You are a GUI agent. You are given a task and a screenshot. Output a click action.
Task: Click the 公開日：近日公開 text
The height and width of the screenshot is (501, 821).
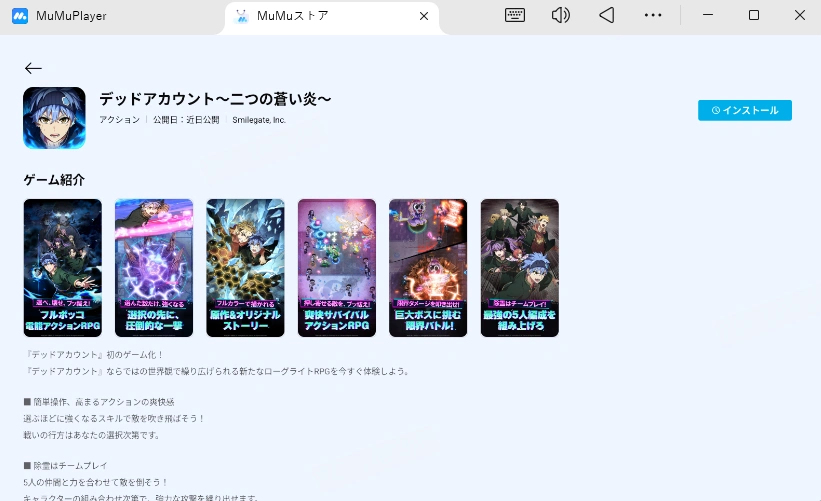[x=186, y=120]
